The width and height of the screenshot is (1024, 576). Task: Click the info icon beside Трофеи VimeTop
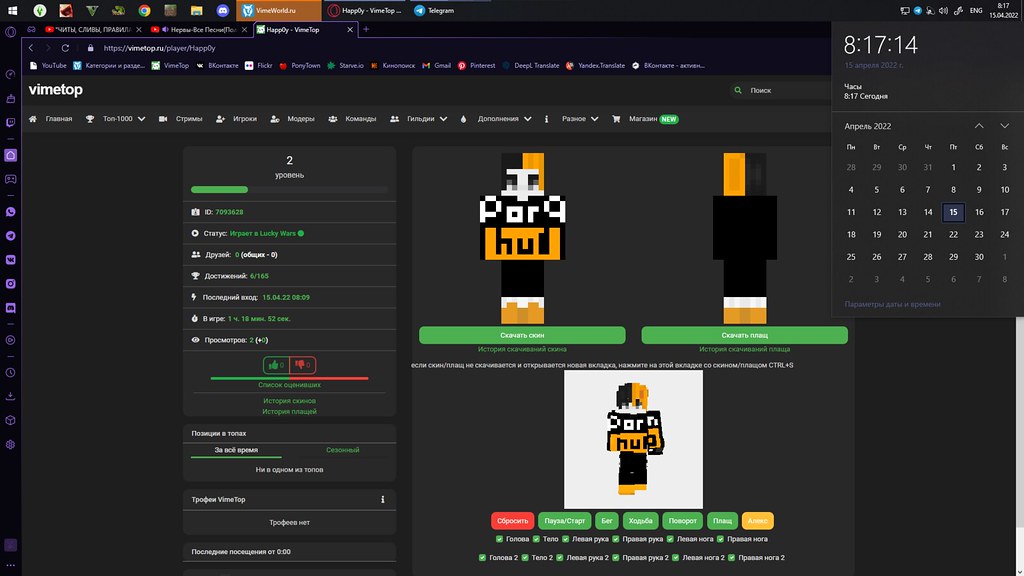tap(382, 499)
